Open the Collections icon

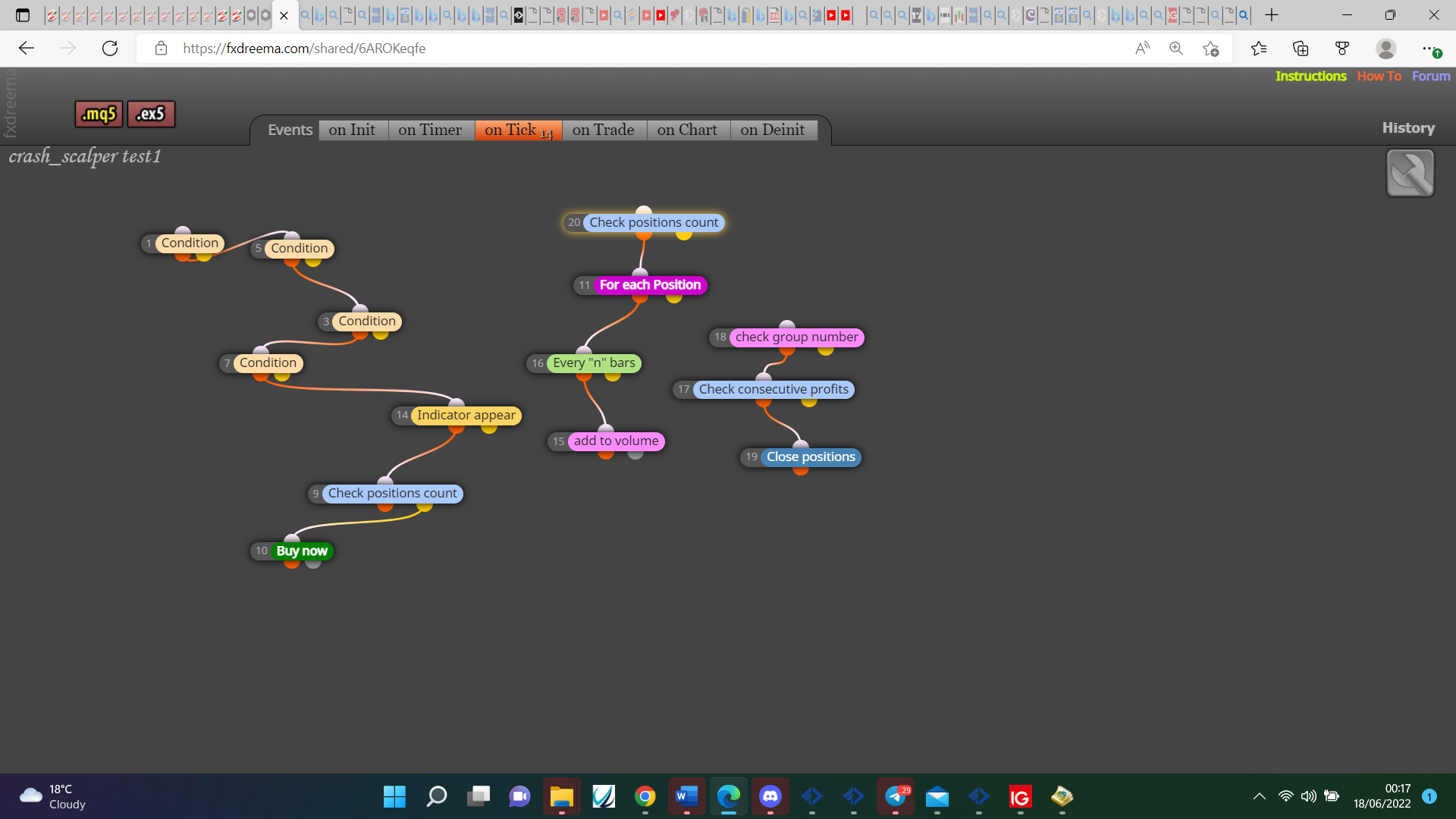coord(1301,49)
